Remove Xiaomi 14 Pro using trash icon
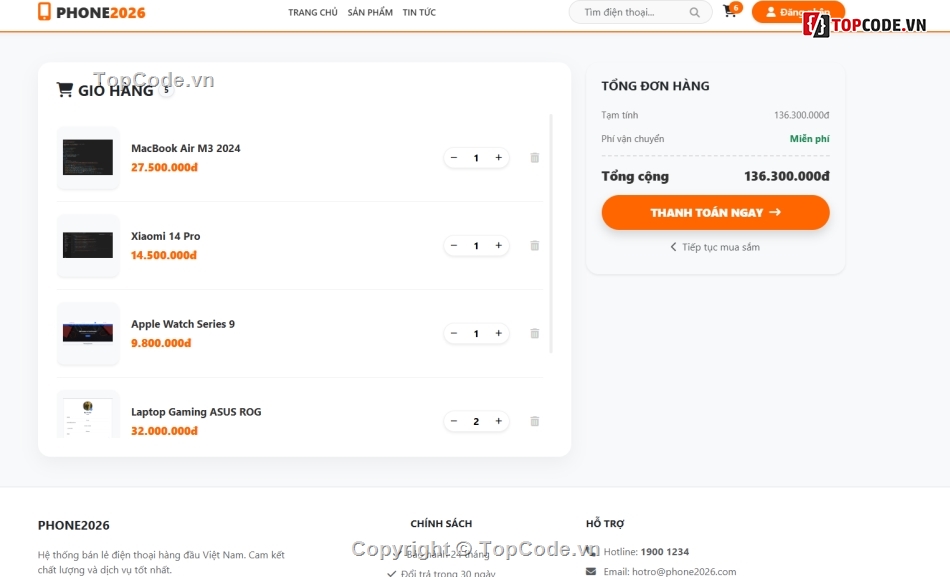The image size is (950, 577). [x=534, y=245]
